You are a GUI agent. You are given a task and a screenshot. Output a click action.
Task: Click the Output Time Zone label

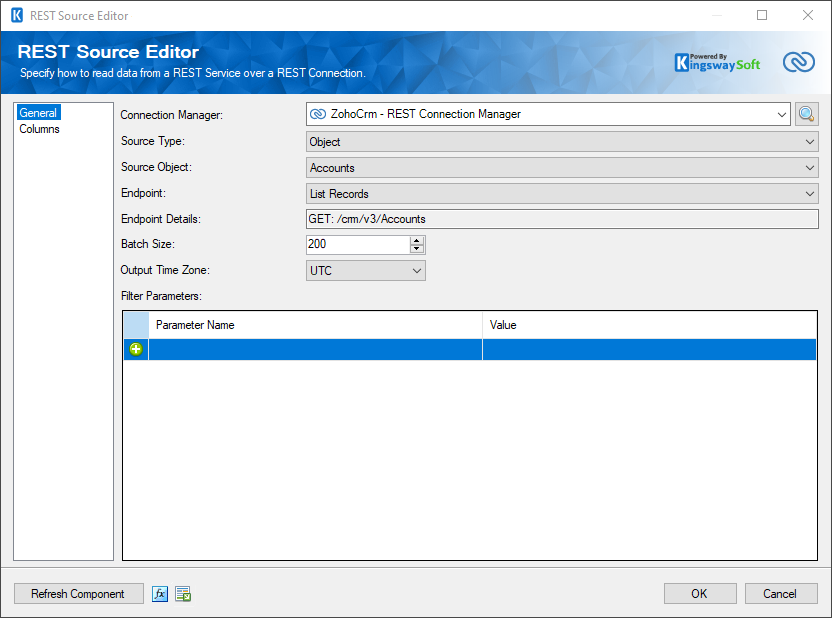165,270
